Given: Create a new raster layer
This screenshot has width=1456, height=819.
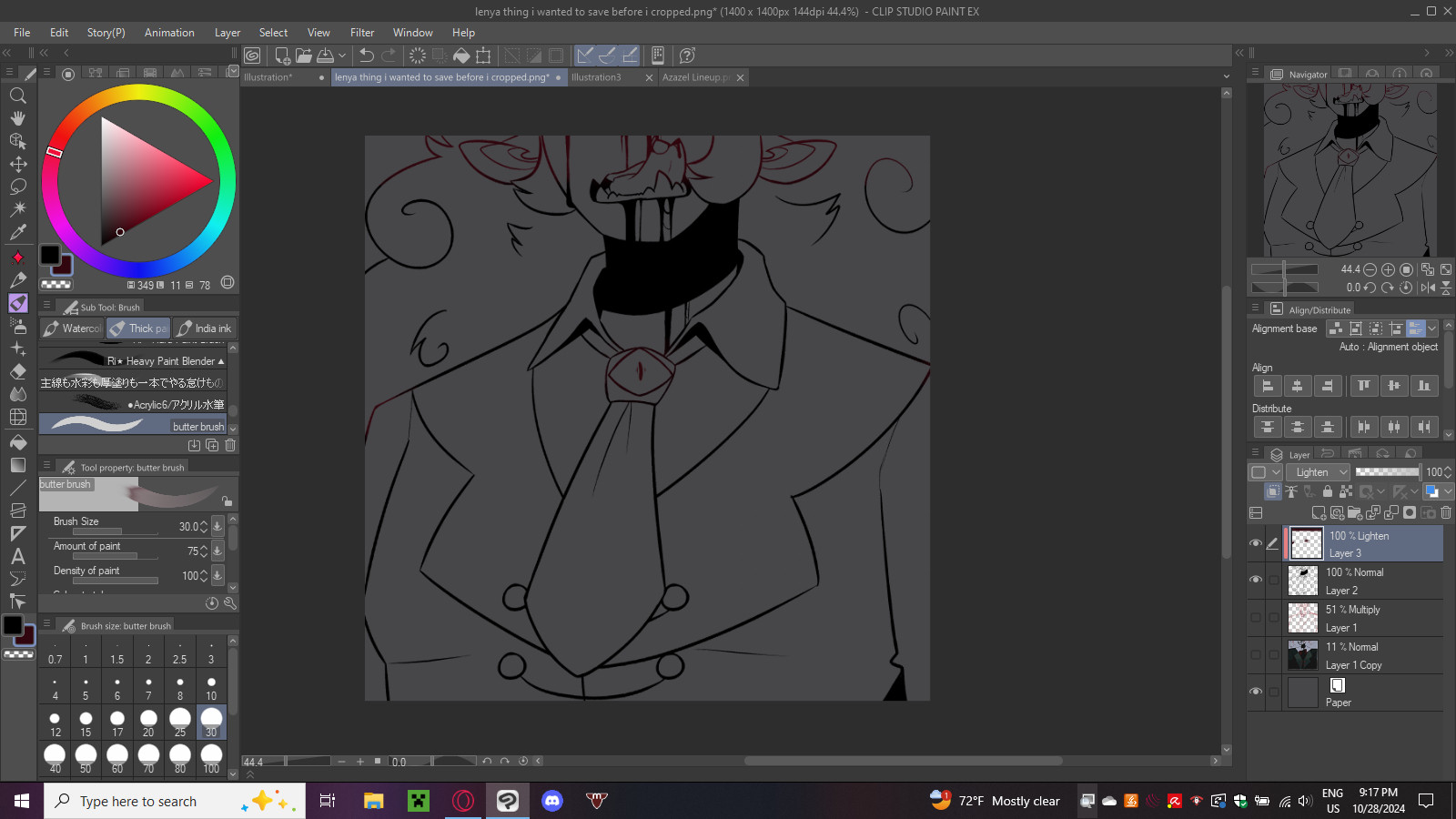Looking at the screenshot, I should point(1319,513).
